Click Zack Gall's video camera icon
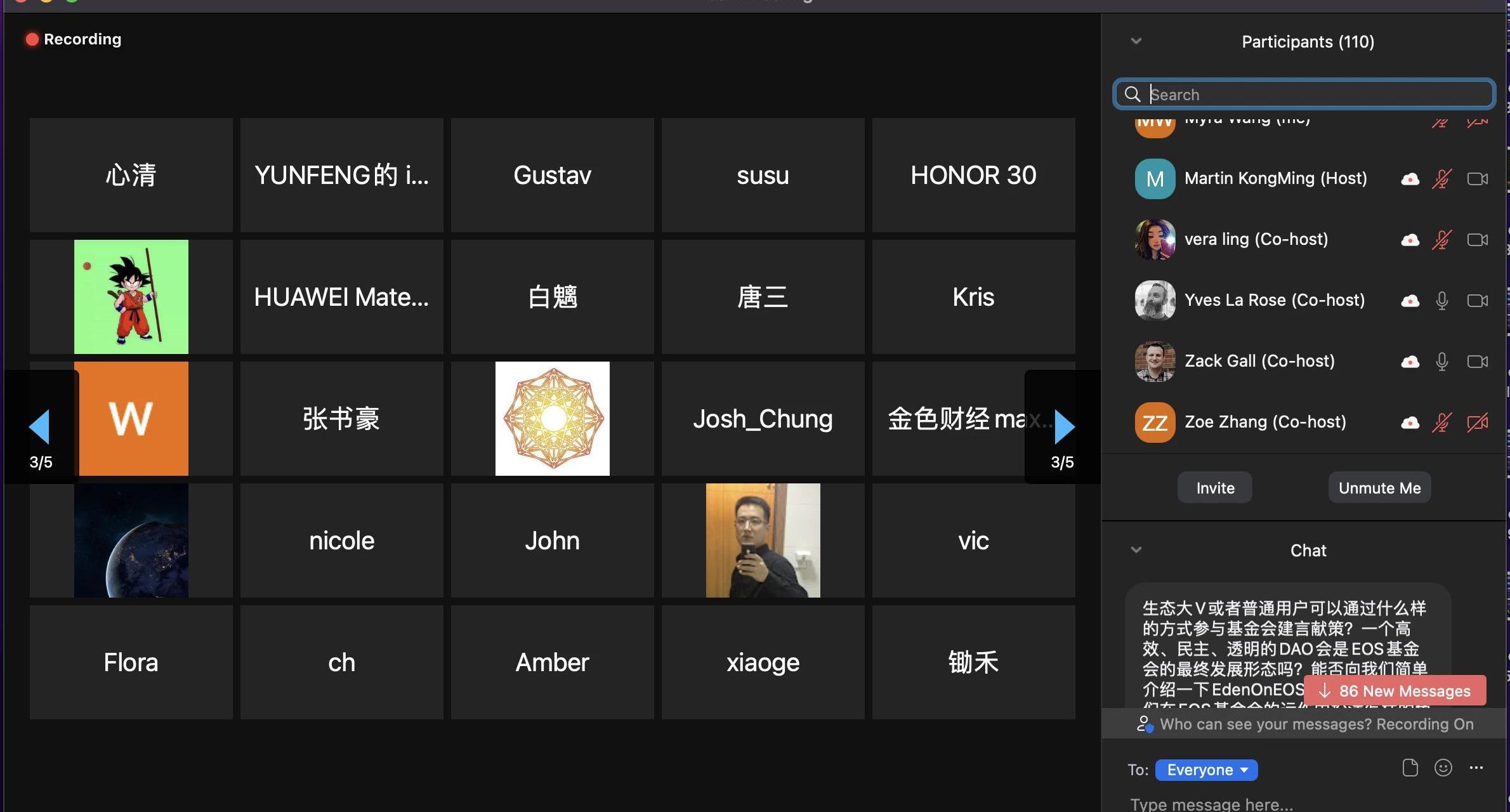The width and height of the screenshot is (1510, 812). (1477, 362)
